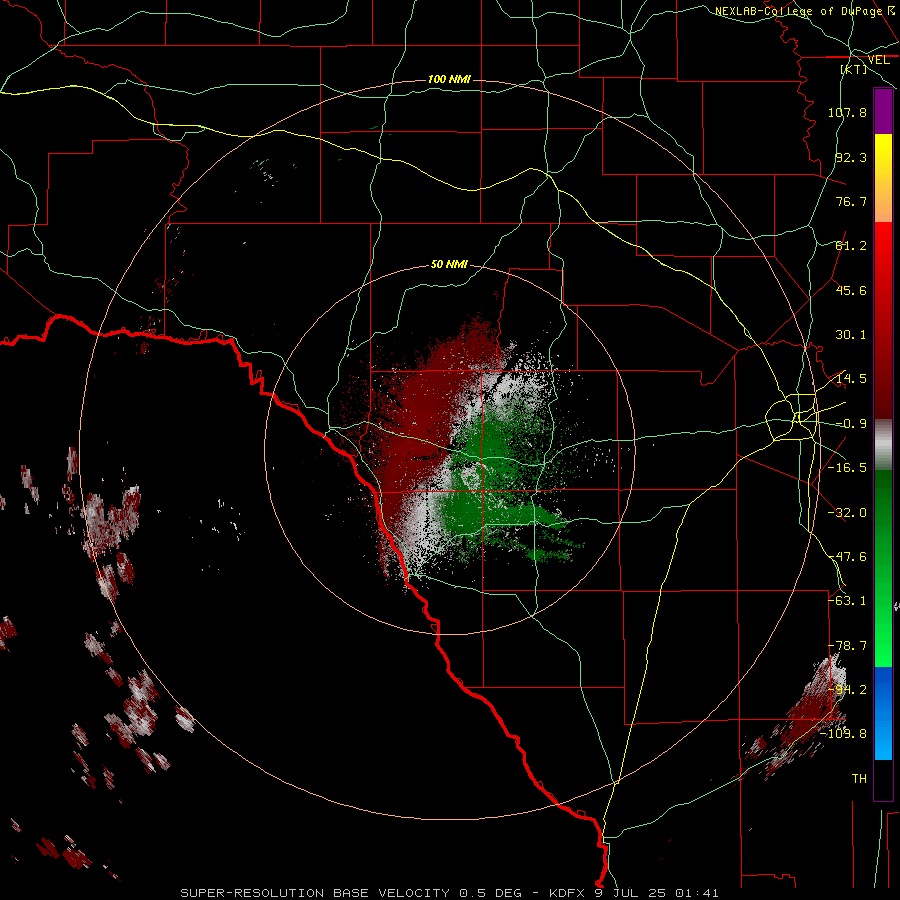The height and width of the screenshot is (900, 900).
Task: Click the purple segment of the velocity color bar
Action: click(883, 112)
